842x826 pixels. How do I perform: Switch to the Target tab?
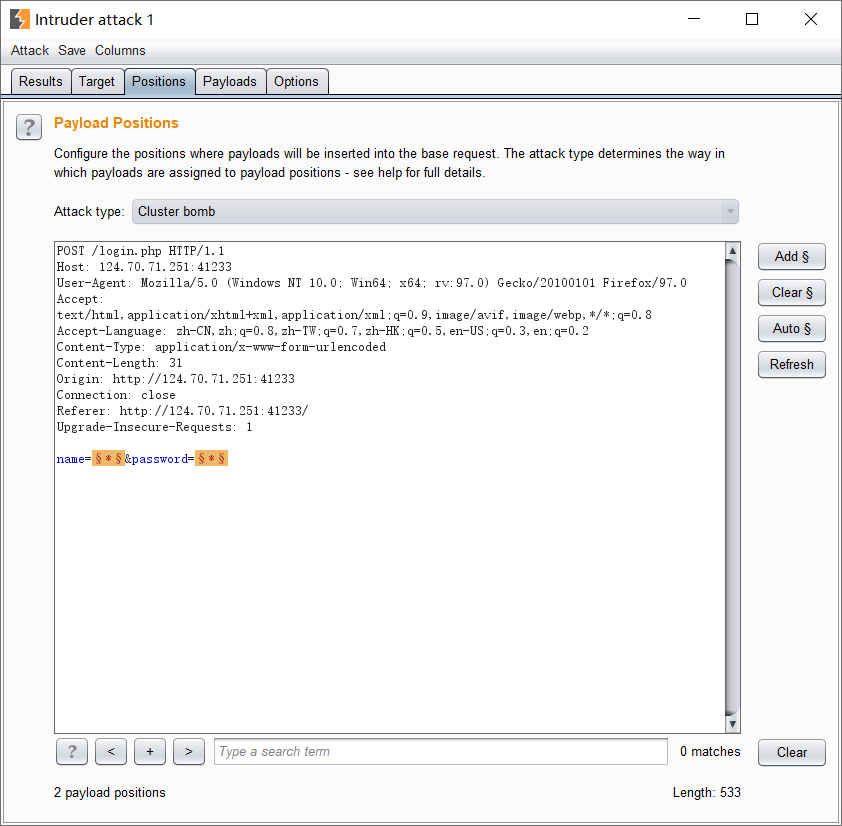pos(97,82)
